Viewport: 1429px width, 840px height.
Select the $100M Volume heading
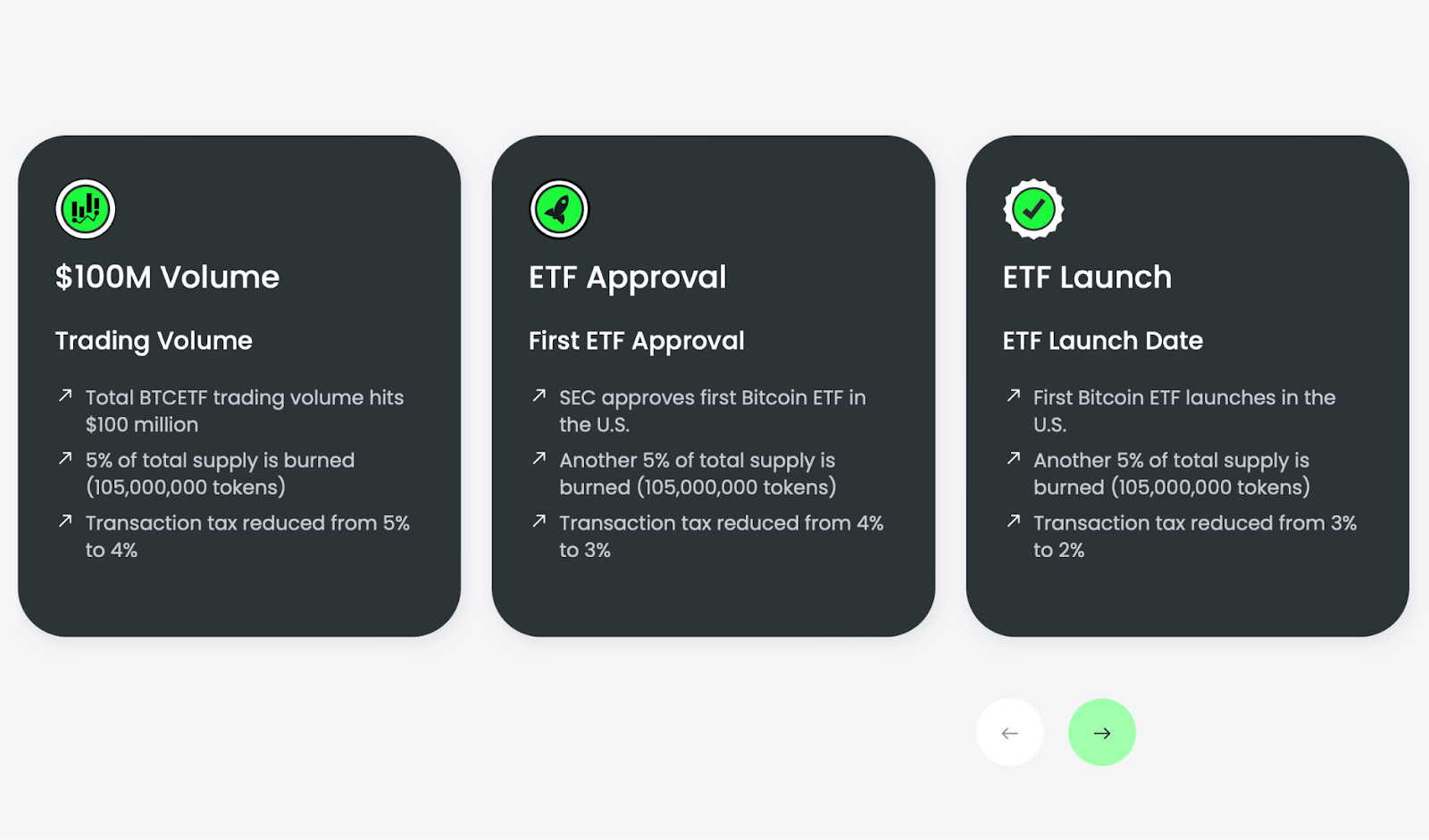(167, 278)
